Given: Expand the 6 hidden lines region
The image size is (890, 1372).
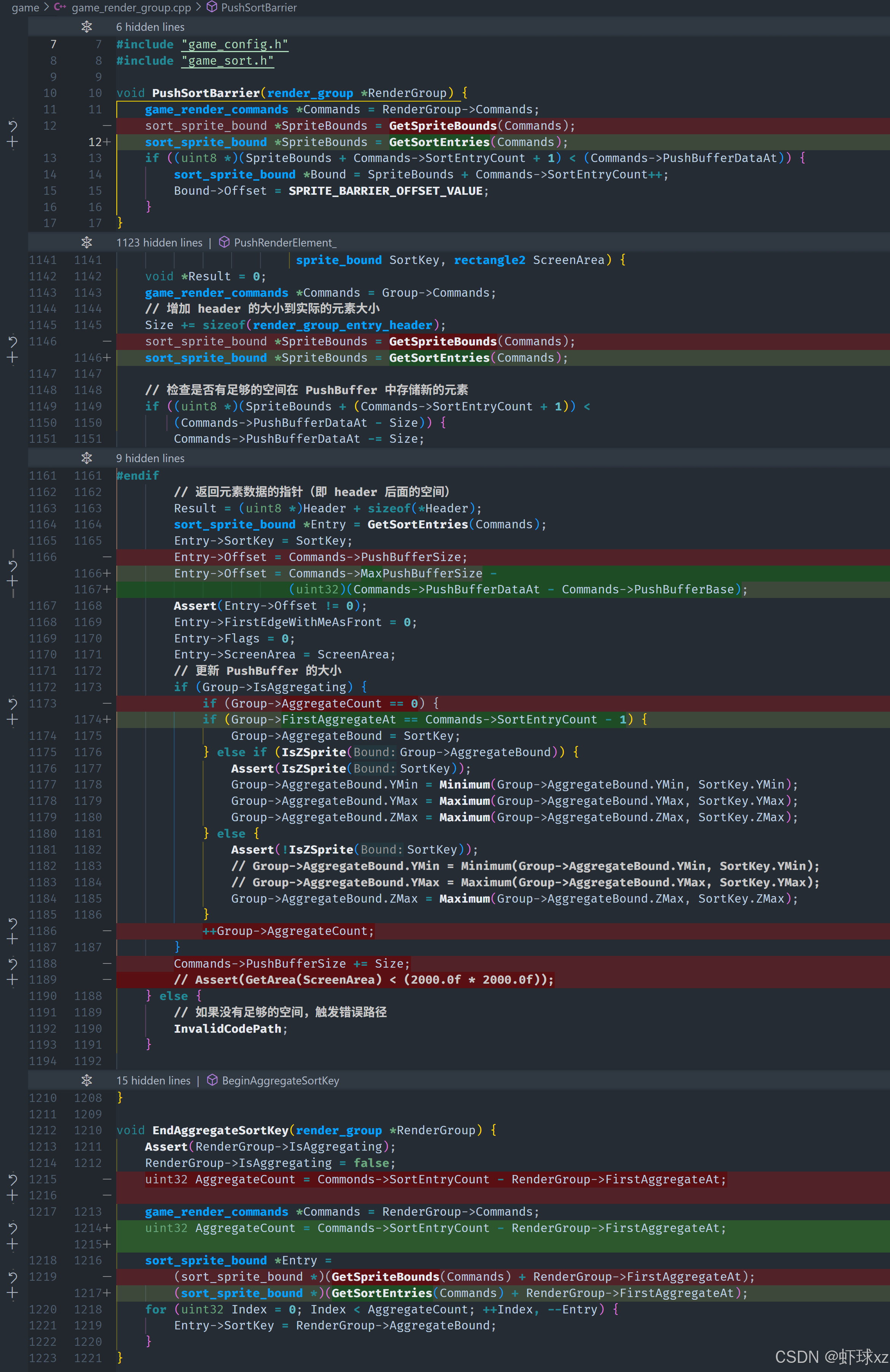Looking at the screenshot, I should [x=86, y=27].
